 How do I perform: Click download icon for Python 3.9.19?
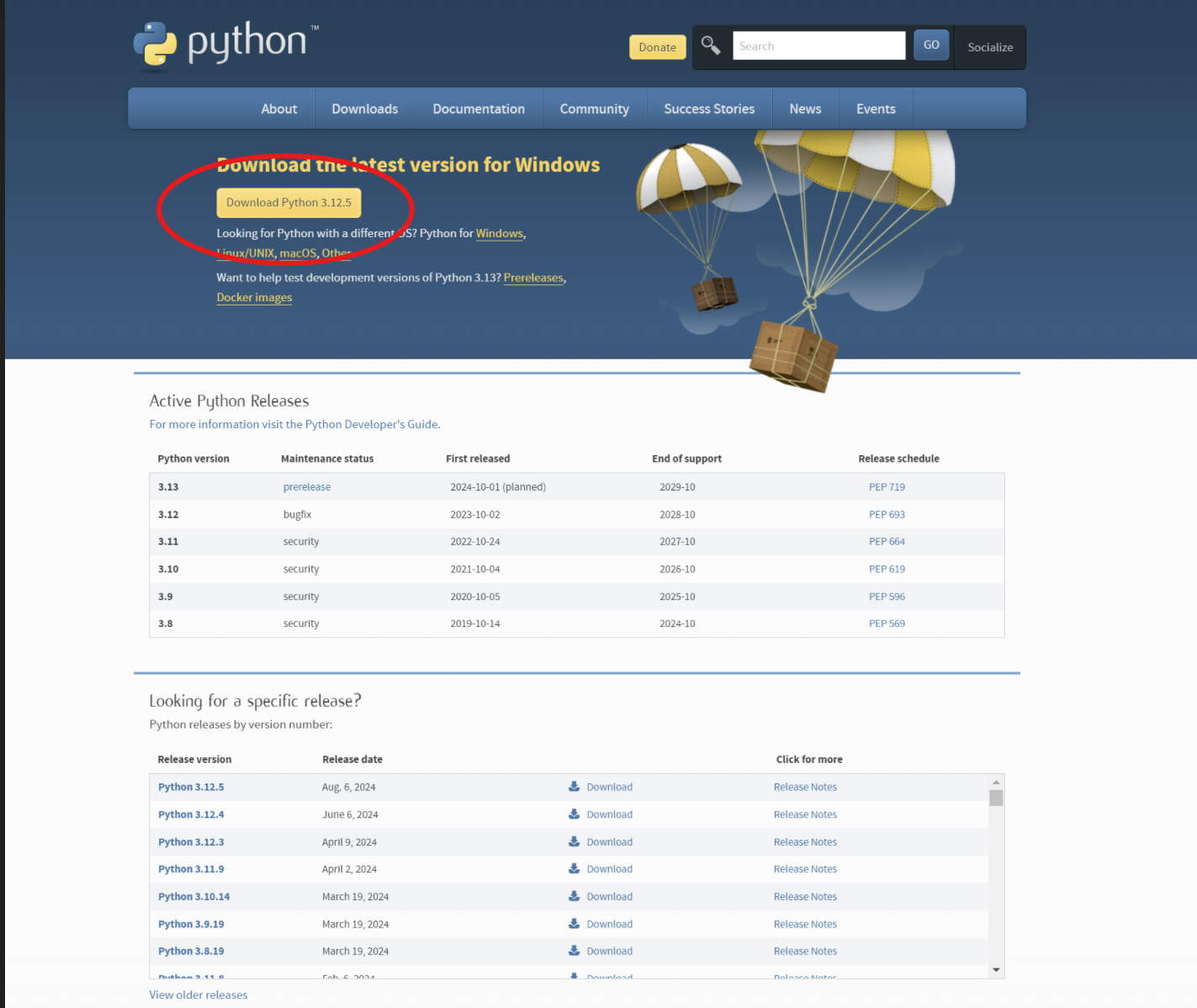[574, 924]
